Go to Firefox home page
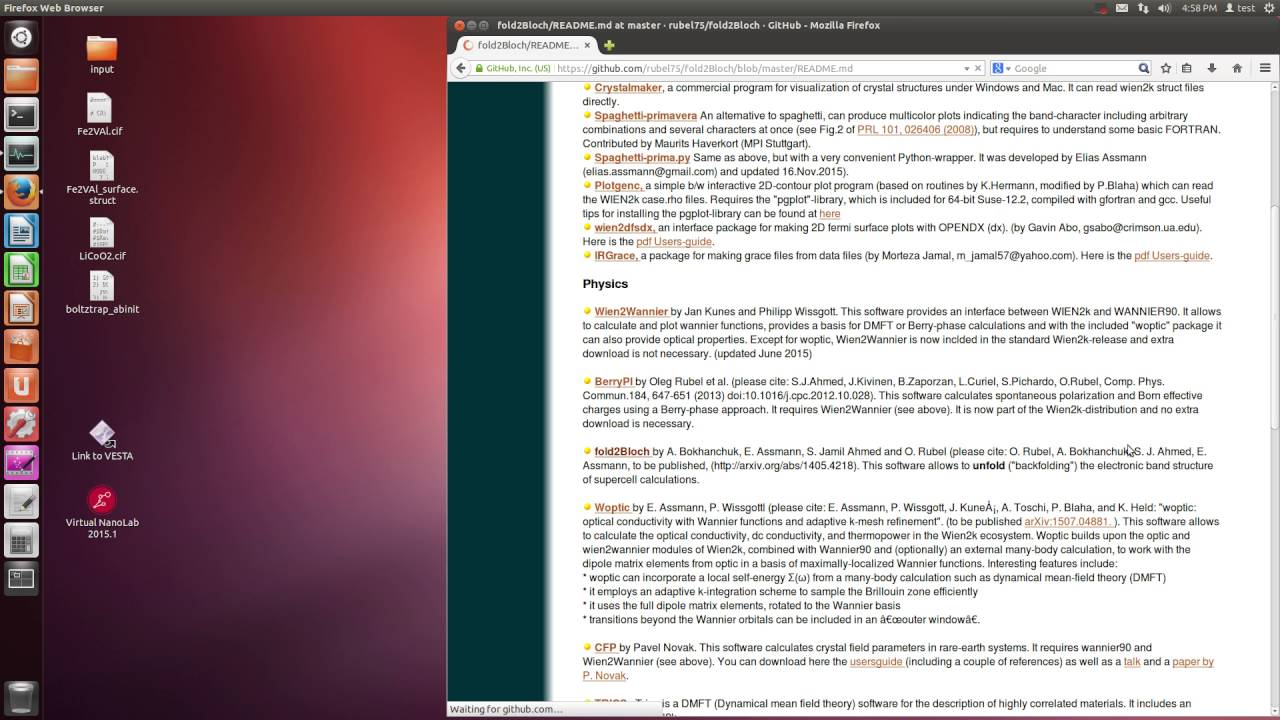Image resolution: width=1280 pixels, height=720 pixels. (1237, 68)
